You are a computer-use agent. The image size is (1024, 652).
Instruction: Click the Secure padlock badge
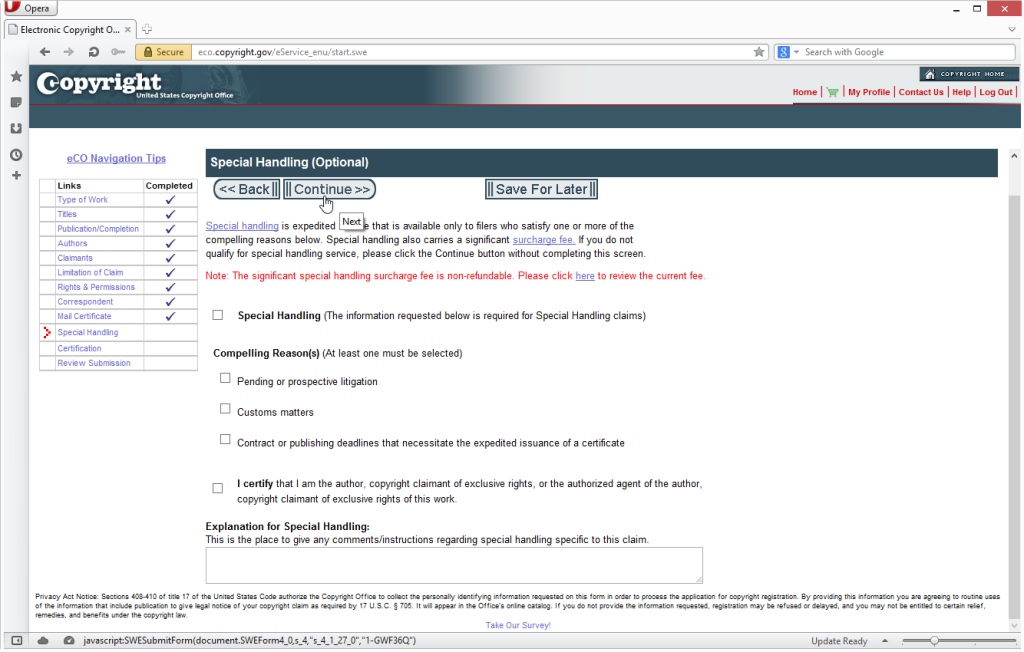pyautogui.click(x=163, y=52)
